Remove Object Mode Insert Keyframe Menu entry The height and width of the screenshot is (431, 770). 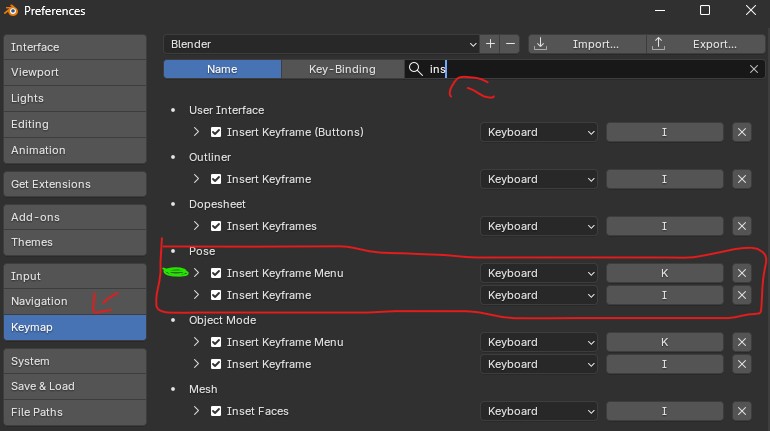pos(742,342)
